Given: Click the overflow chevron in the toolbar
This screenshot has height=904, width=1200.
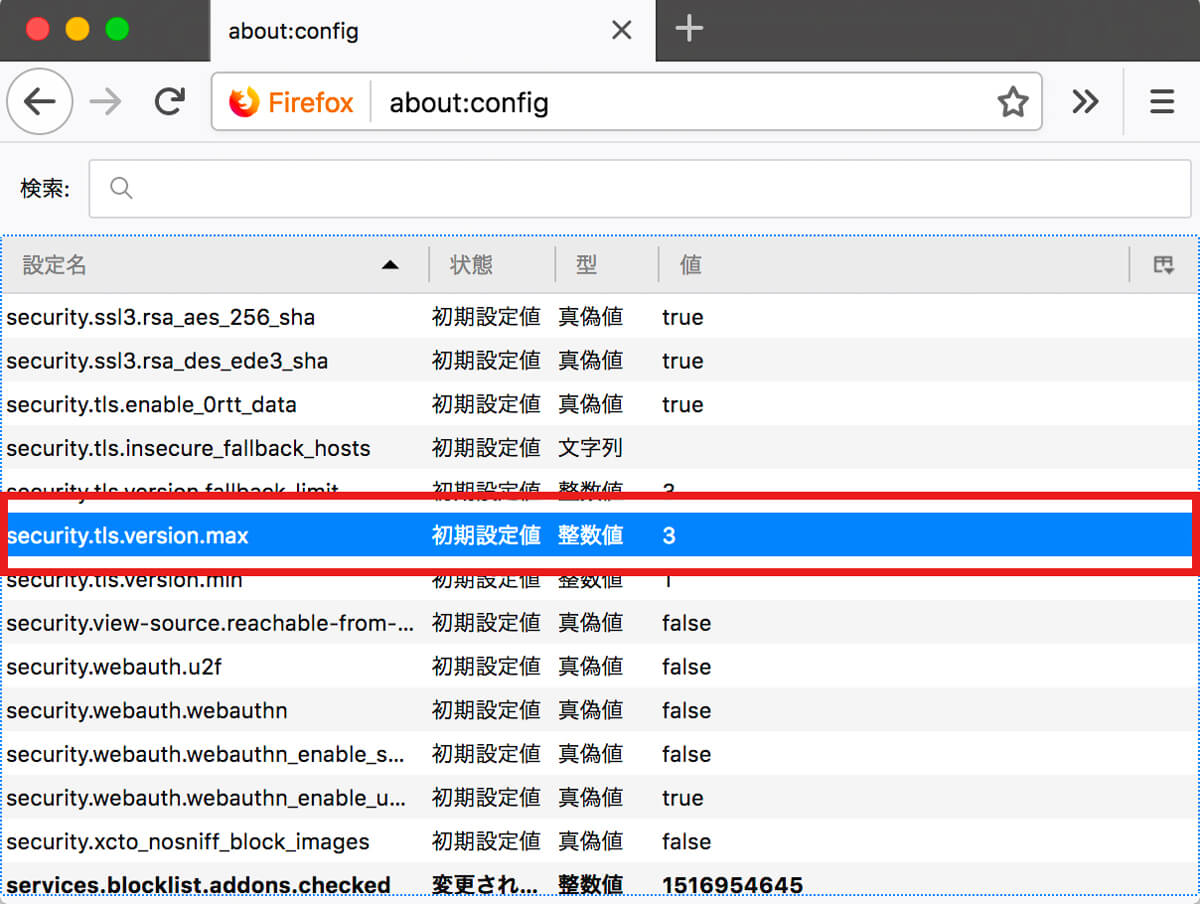Looking at the screenshot, I should [1085, 101].
